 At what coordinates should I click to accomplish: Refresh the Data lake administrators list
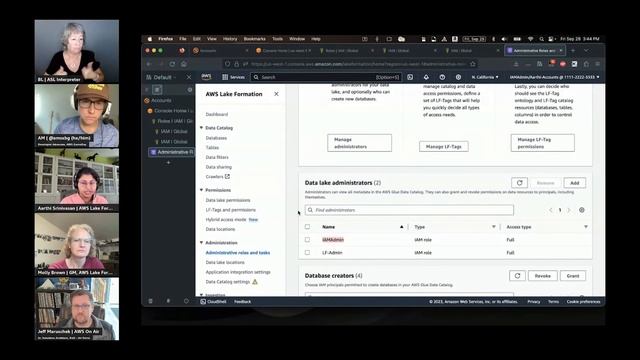(519, 183)
